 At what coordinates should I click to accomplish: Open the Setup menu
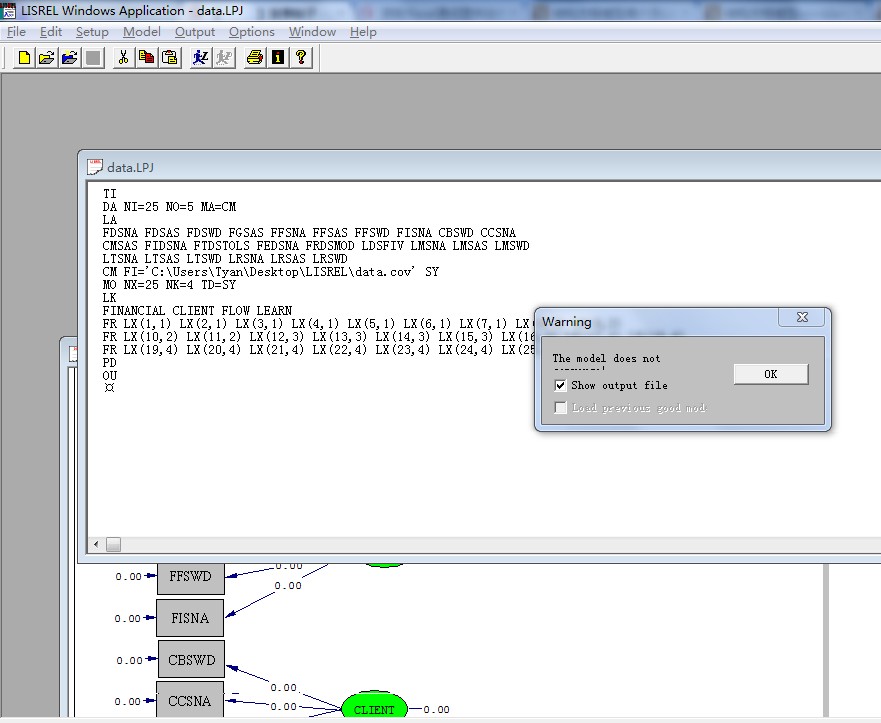[x=92, y=32]
